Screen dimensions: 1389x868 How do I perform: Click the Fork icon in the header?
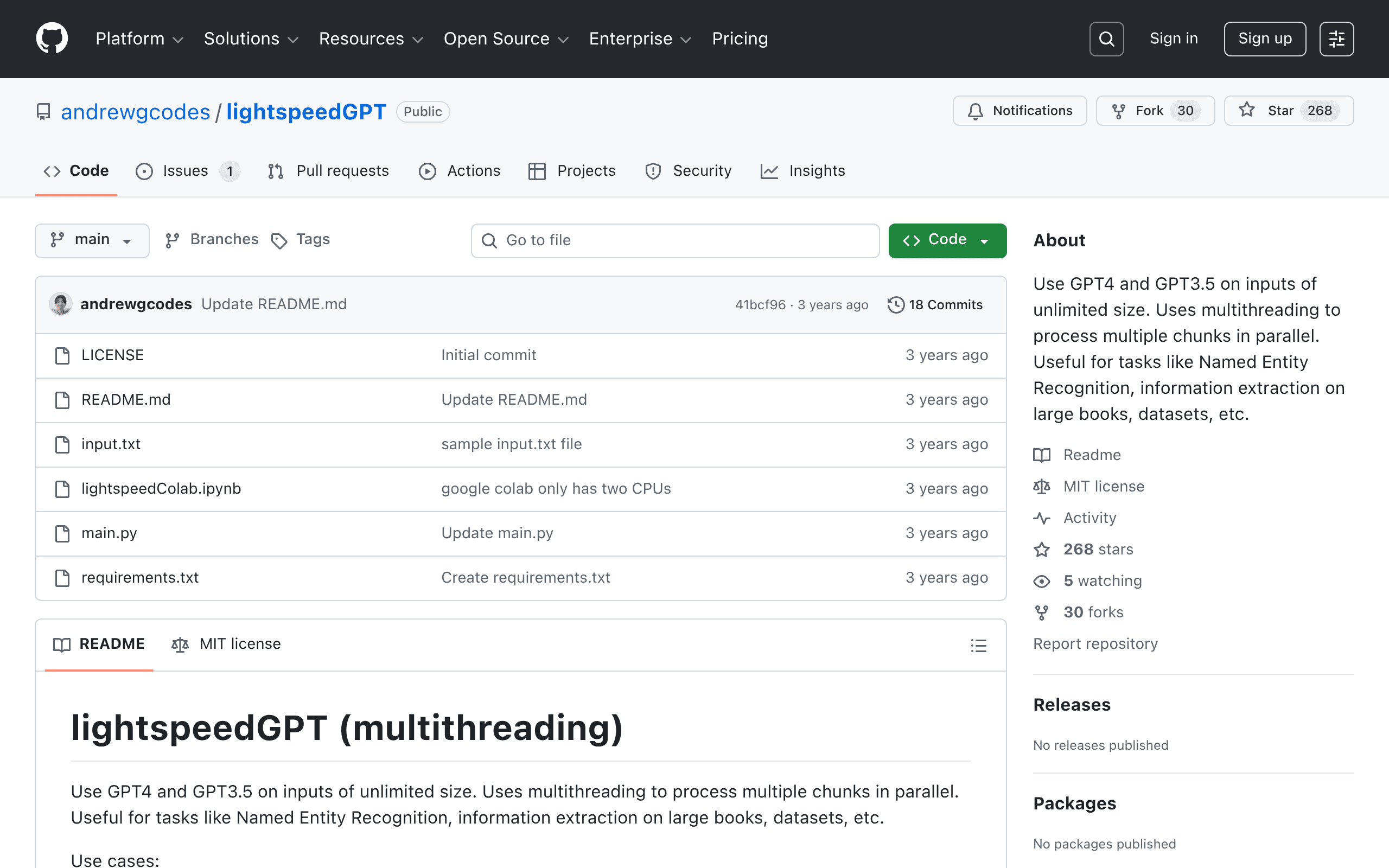[1118, 111]
